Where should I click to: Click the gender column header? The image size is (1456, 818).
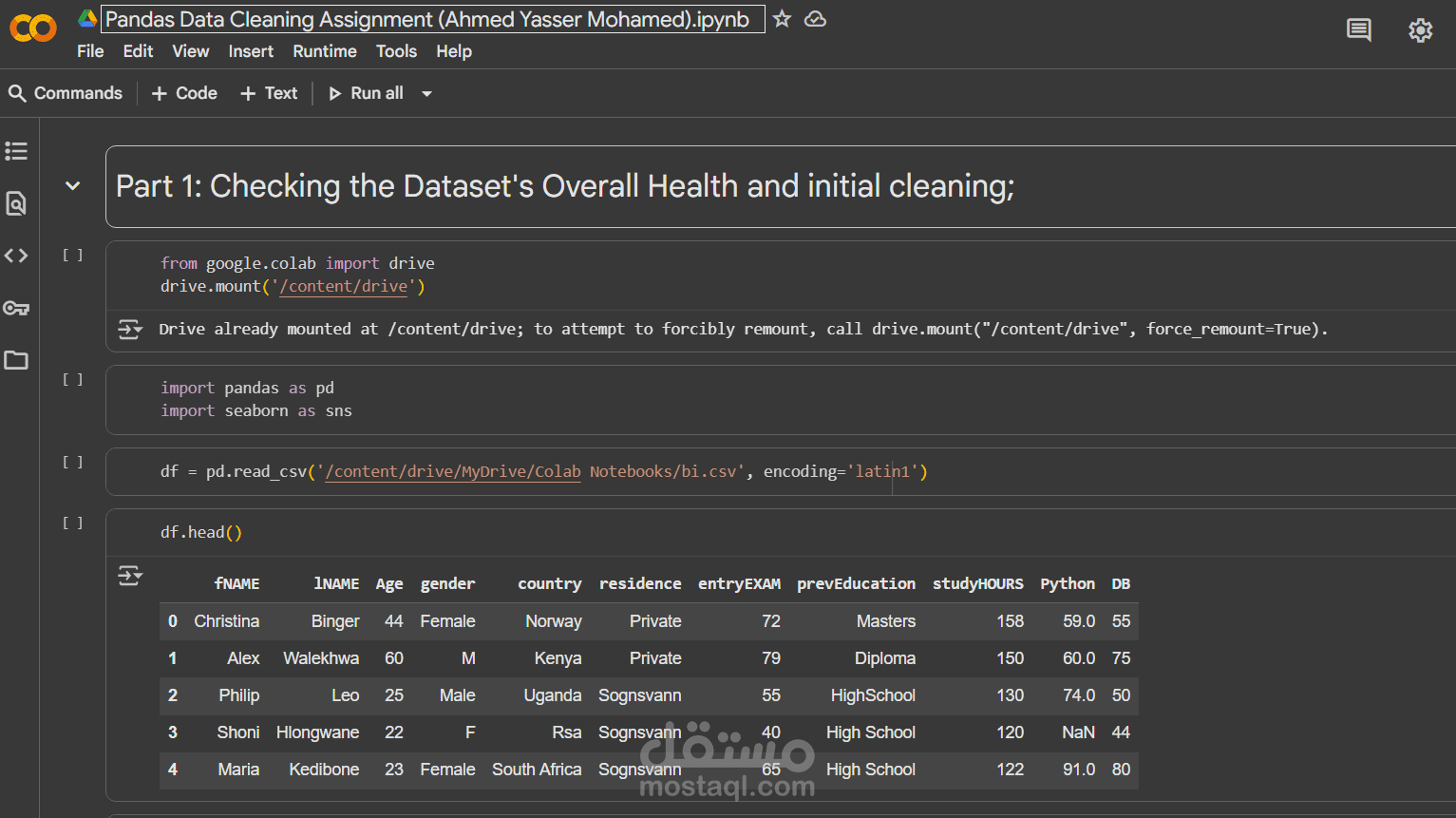tap(447, 584)
